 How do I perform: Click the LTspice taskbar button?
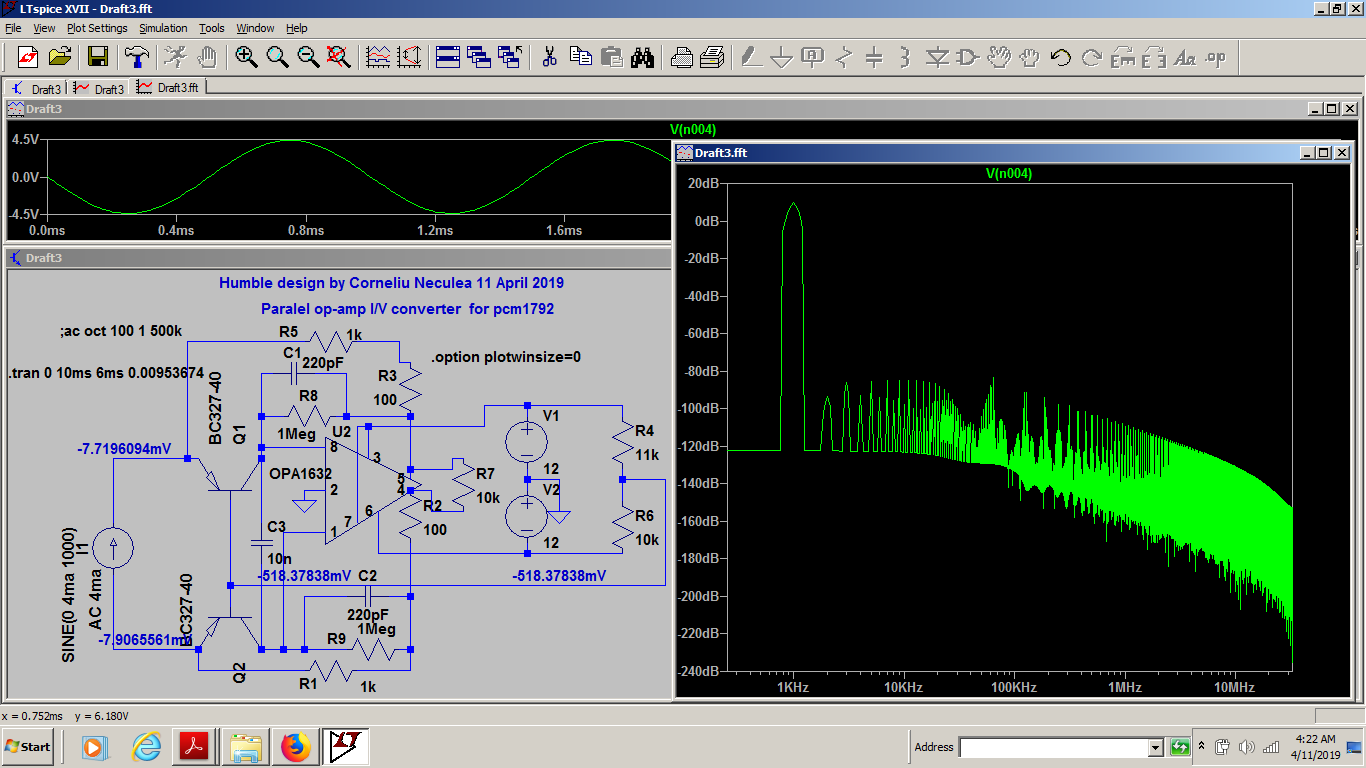[x=346, y=746]
